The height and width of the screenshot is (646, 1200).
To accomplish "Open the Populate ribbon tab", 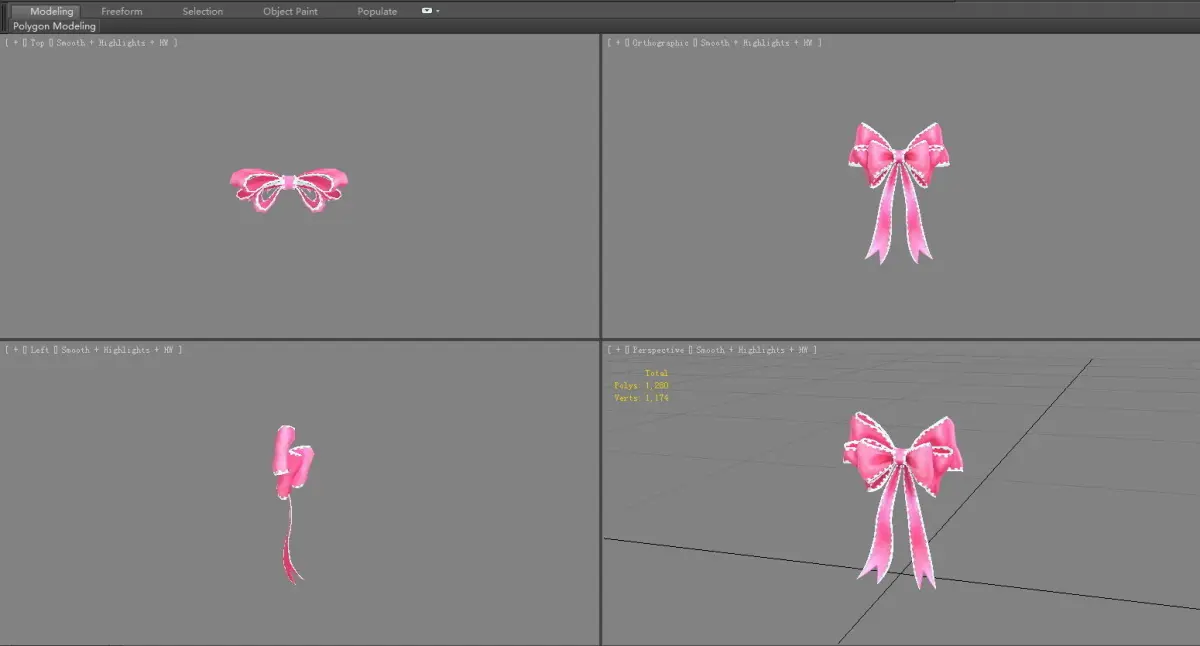I will 377,11.
